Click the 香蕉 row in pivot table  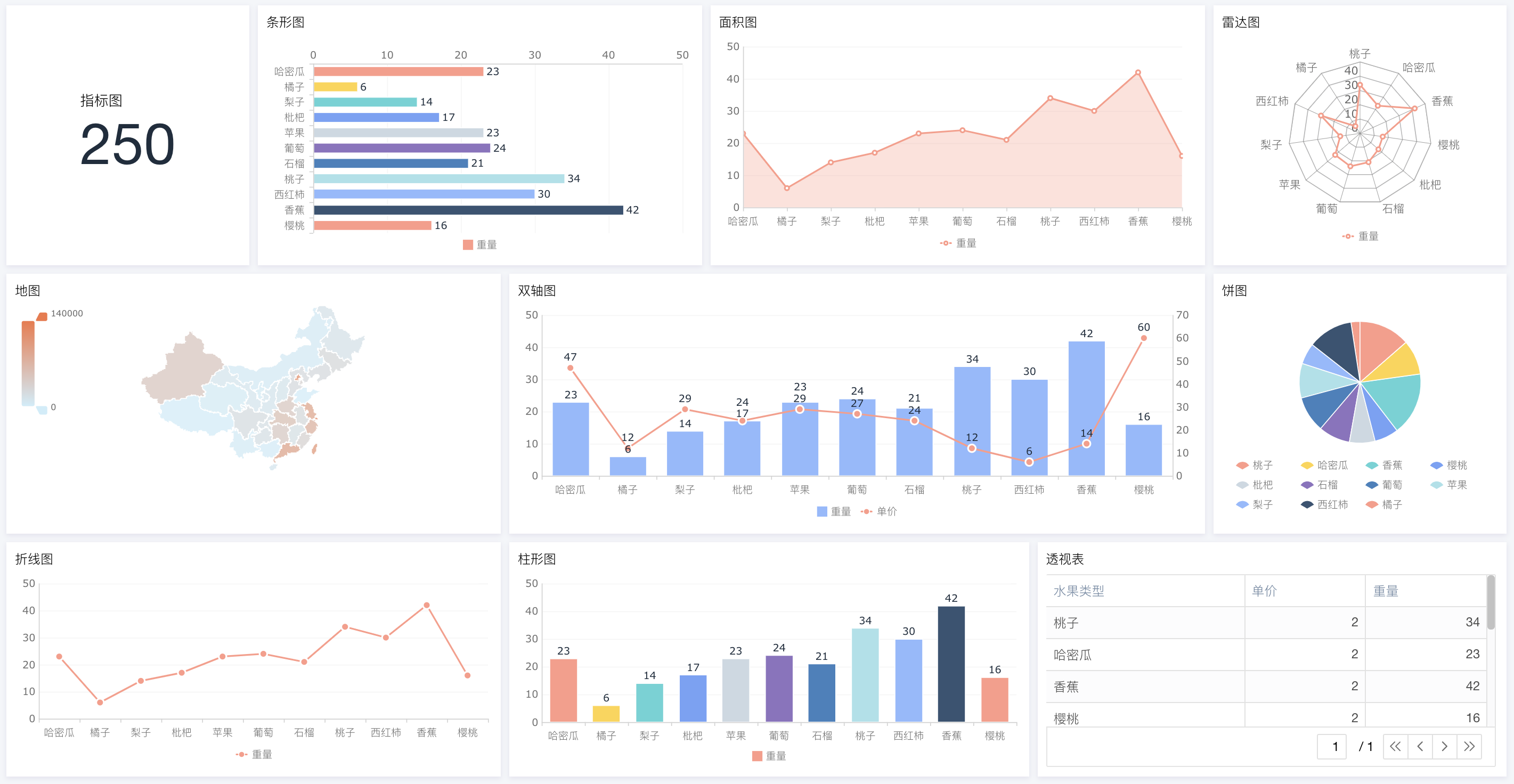click(x=1065, y=687)
